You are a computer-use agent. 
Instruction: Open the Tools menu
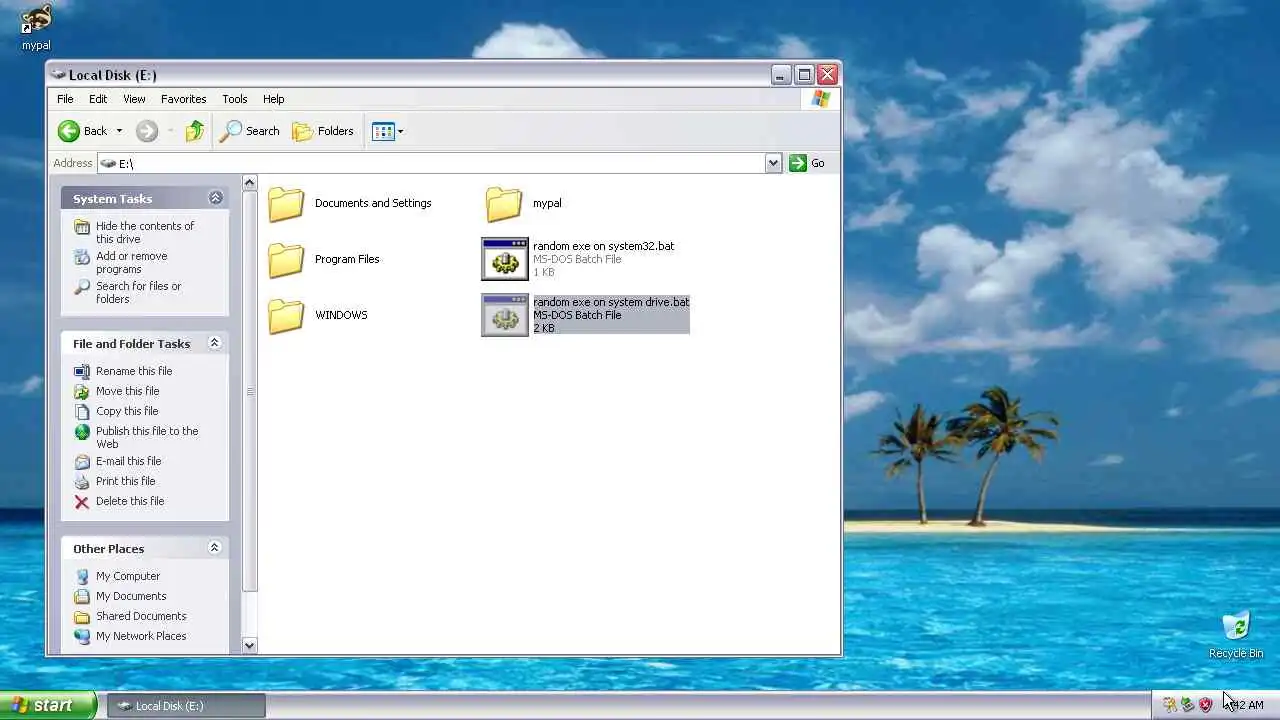[235, 99]
